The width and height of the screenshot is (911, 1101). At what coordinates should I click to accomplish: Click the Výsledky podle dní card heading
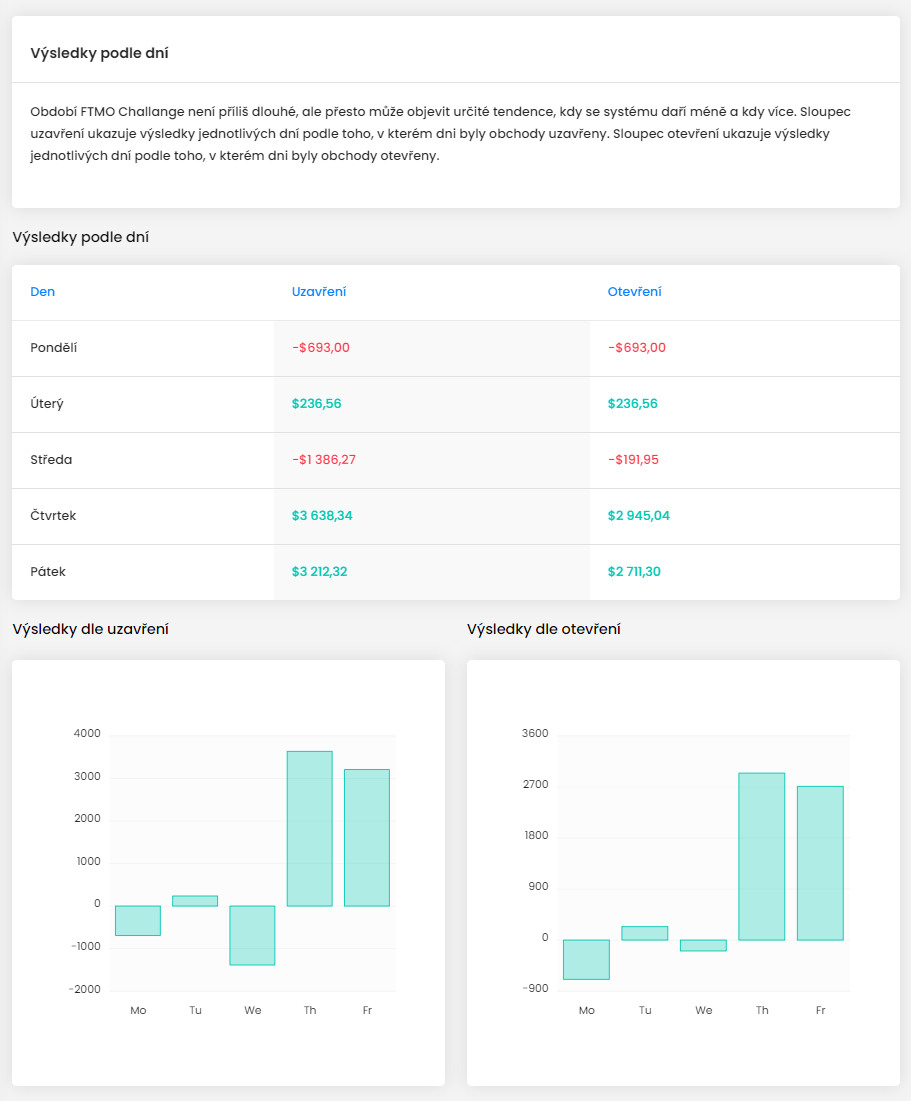99,53
